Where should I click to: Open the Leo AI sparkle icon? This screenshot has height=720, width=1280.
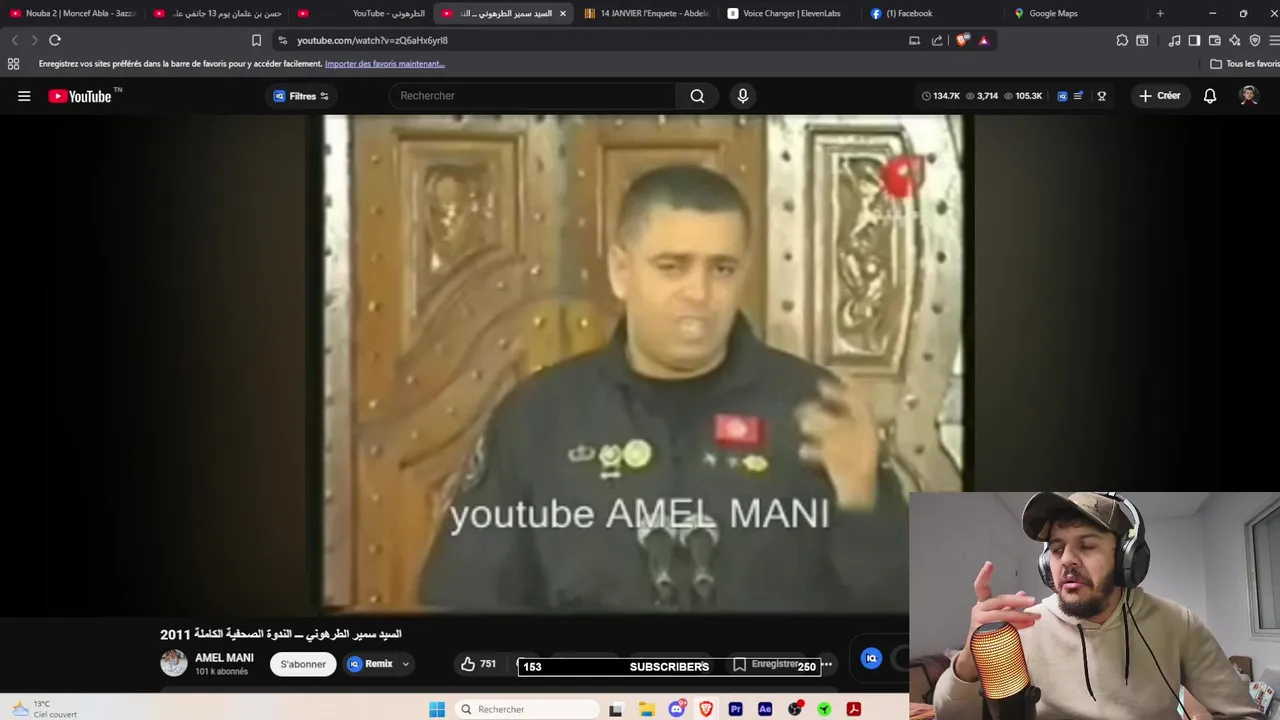pos(1235,40)
